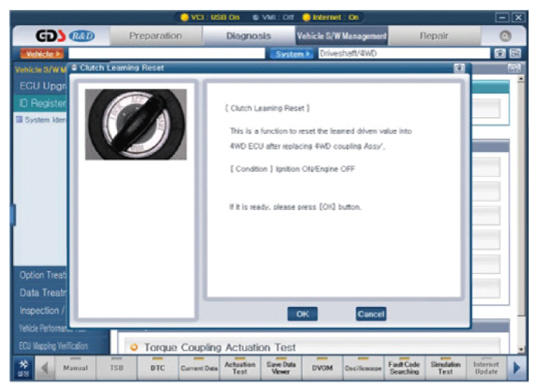Click the ignition key switch image
538x392 pixels.
[136, 124]
